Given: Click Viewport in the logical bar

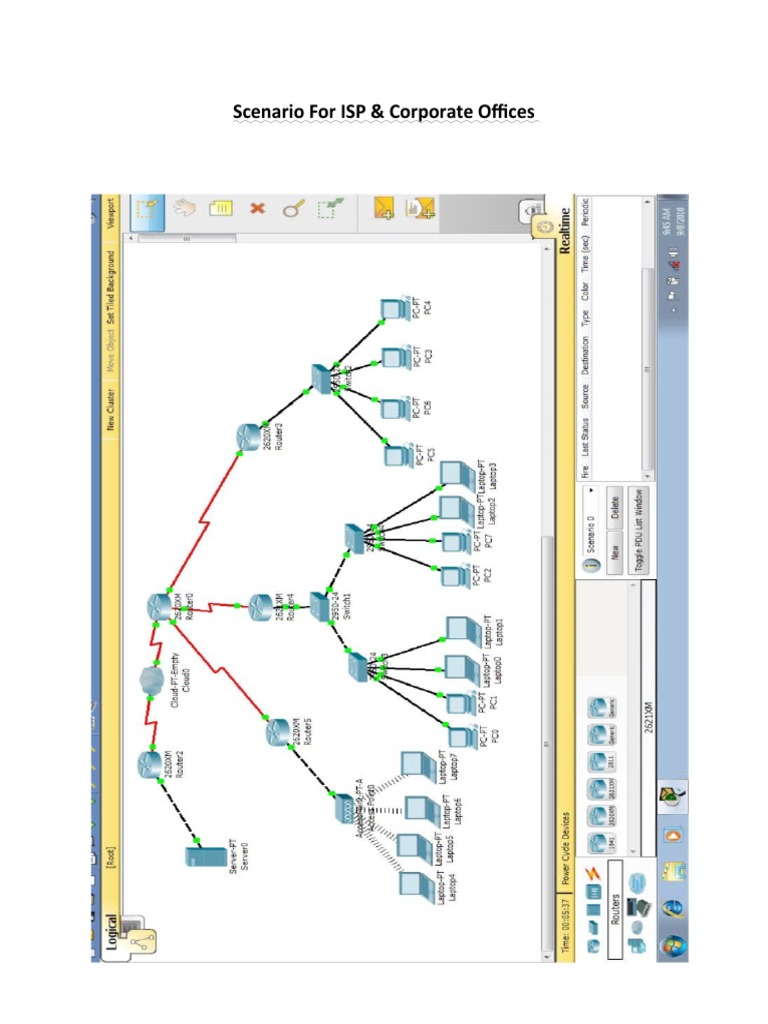Looking at the screenshot, I should (x=110, y=214).
